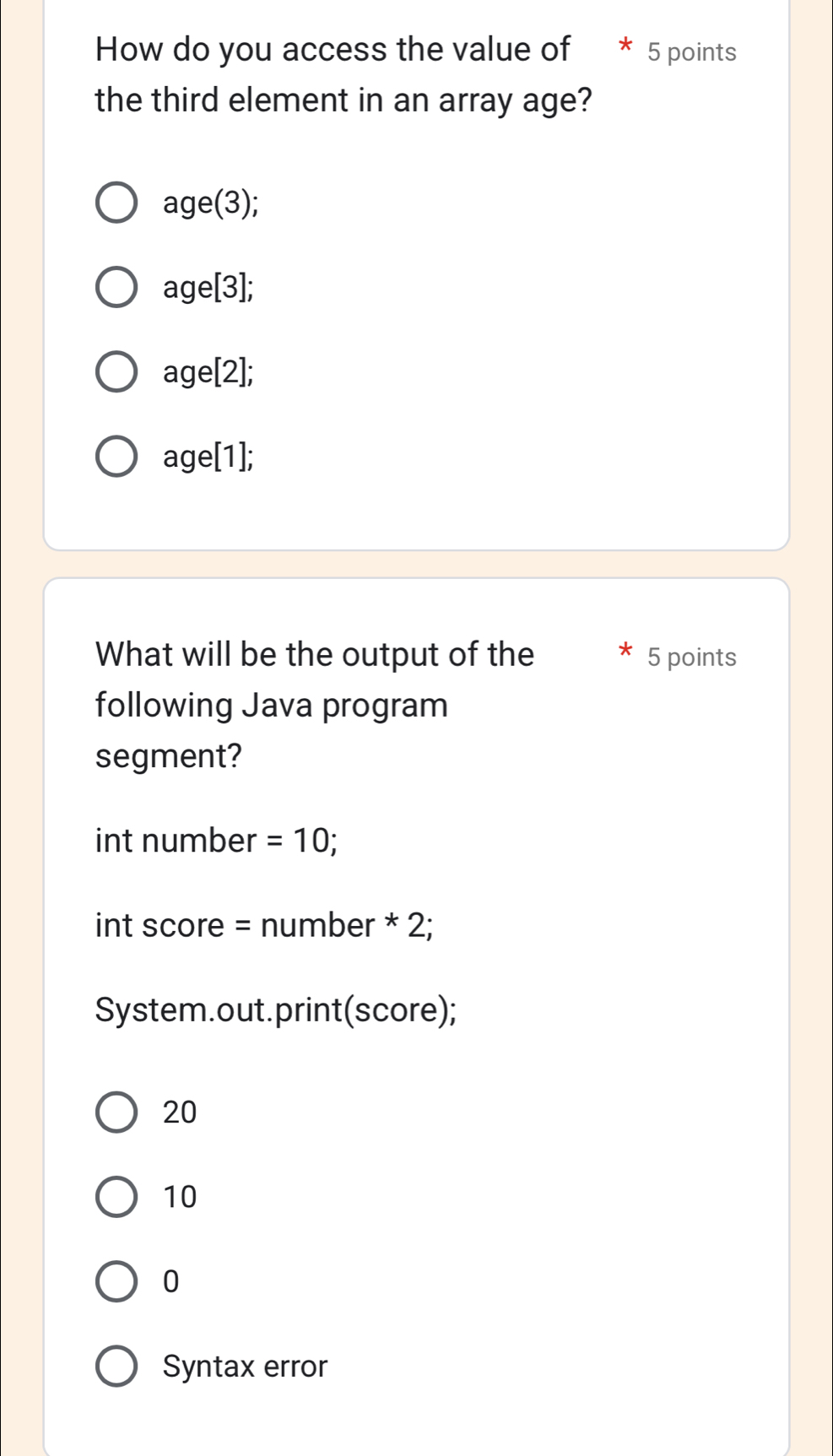Select the age[1]; answer option
This screenshot has width=833, height=1456.
point(118,457)
